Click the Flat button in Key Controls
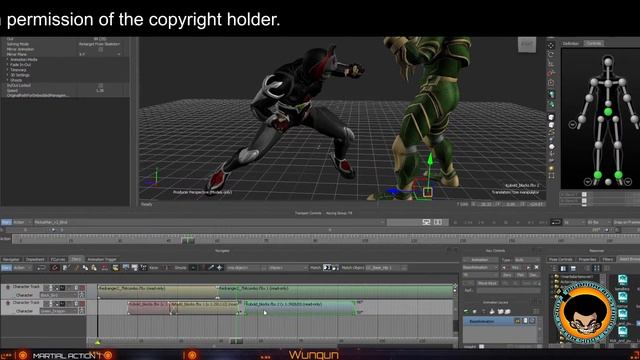This screenshot has width=640, height=360. (x=521, y=275)
